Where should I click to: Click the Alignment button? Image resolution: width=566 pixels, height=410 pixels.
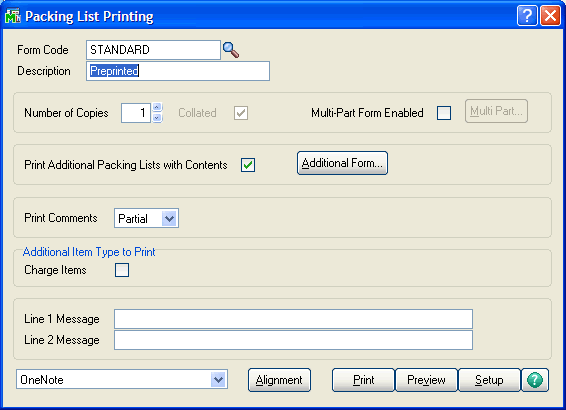click(x=279, y=380)
